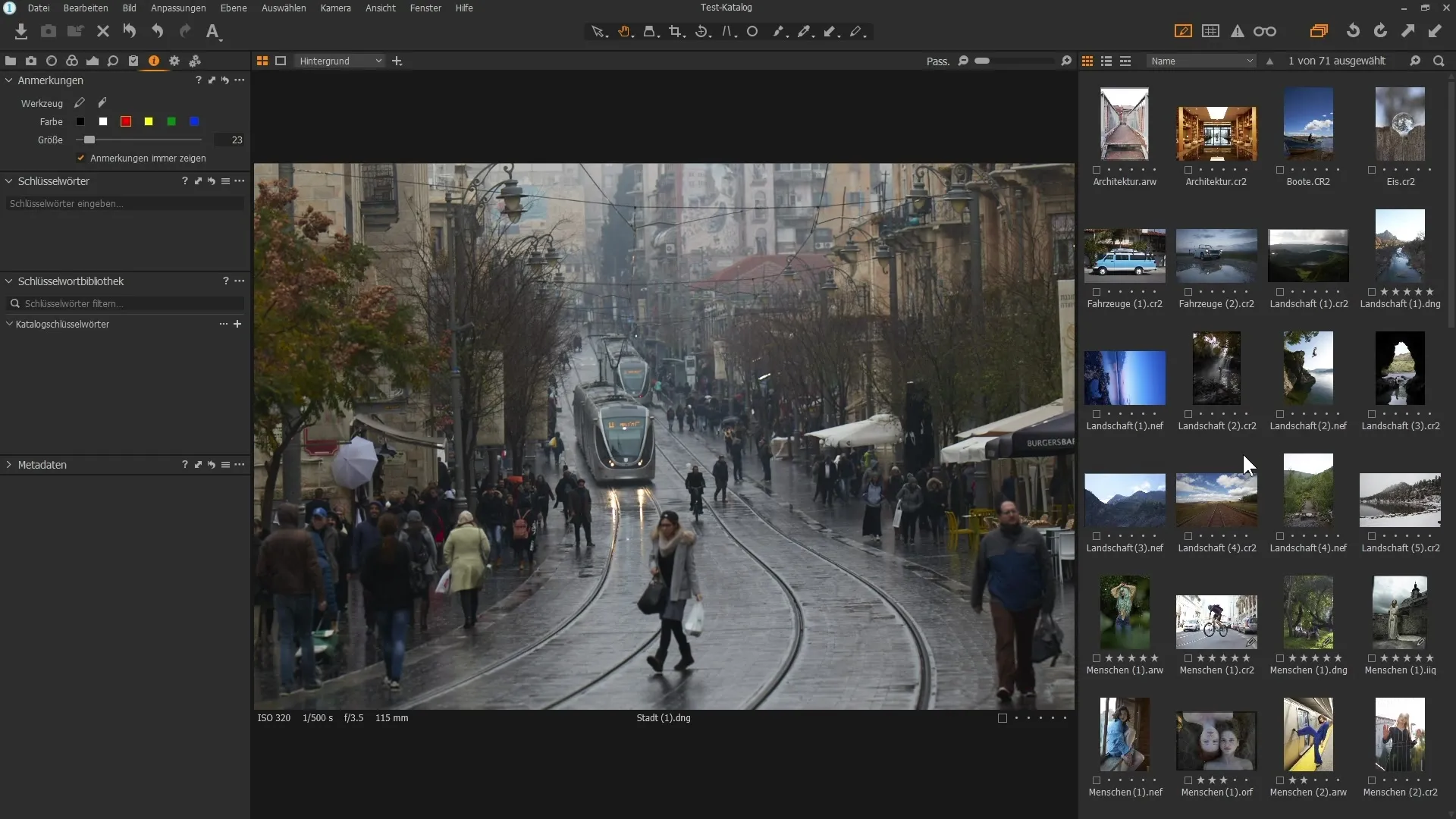Click the Rotate left icon

tap(1353, 31)
